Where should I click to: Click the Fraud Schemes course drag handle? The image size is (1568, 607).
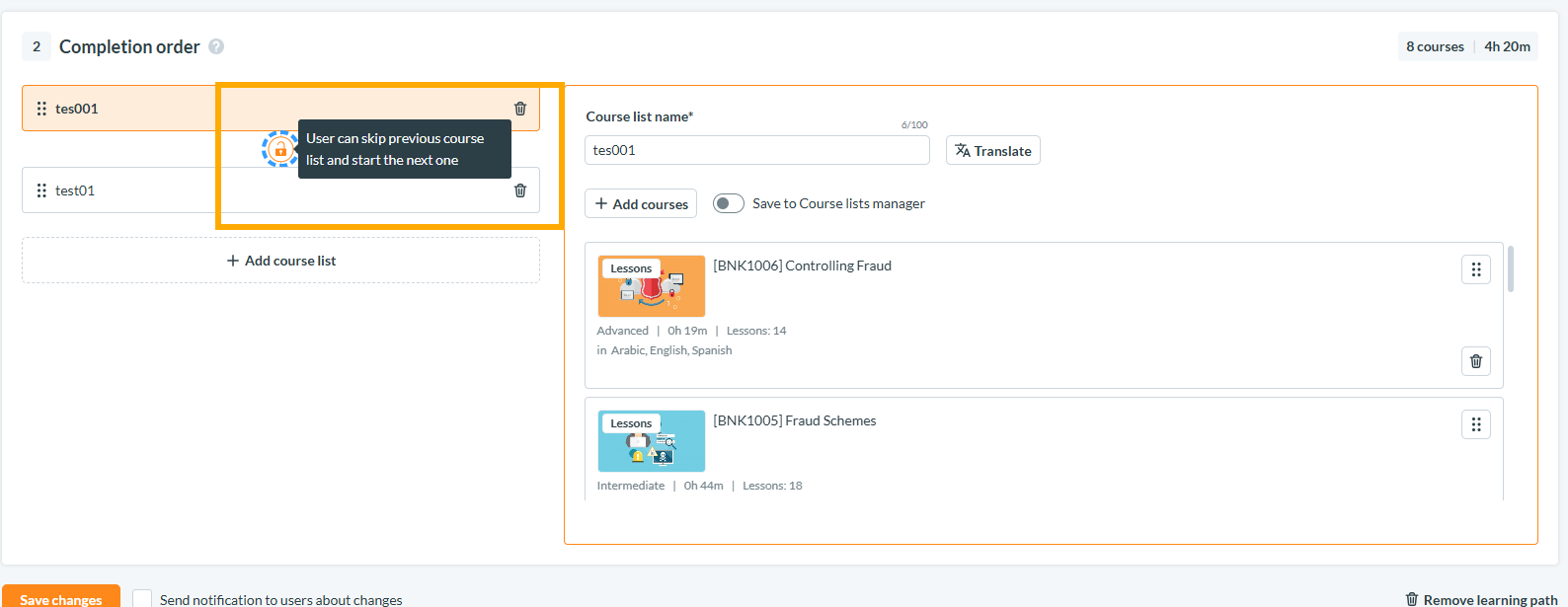point(1476,424)
